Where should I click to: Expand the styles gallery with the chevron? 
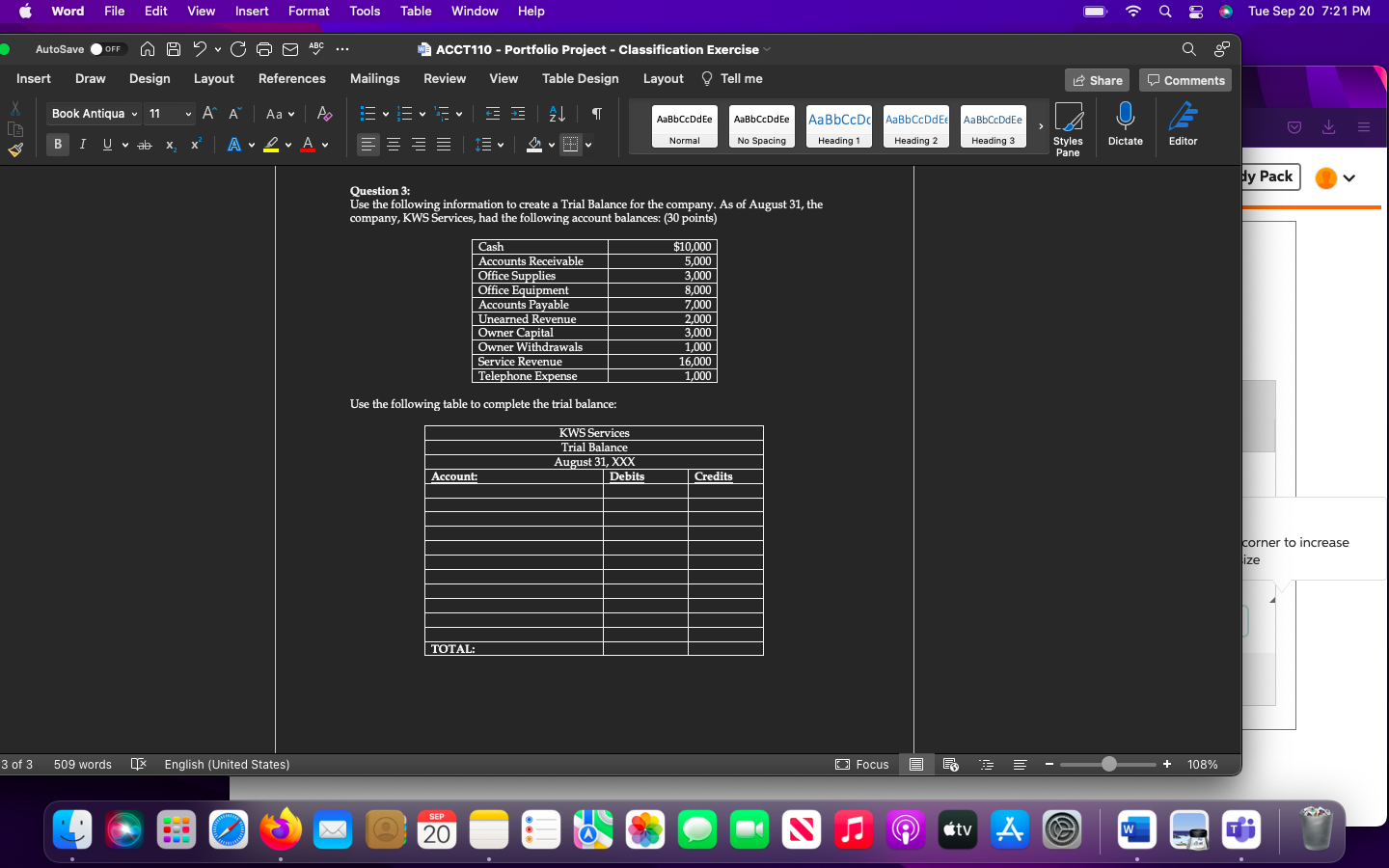(x=1041, y=126)
